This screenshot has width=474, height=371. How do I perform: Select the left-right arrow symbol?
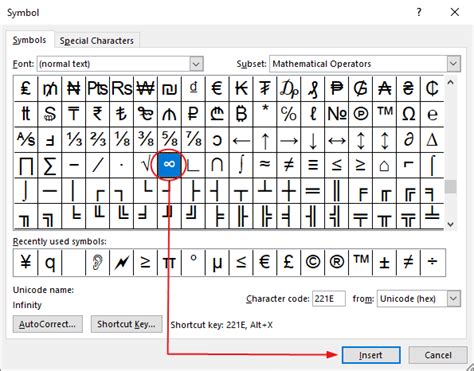pos(337,140)
